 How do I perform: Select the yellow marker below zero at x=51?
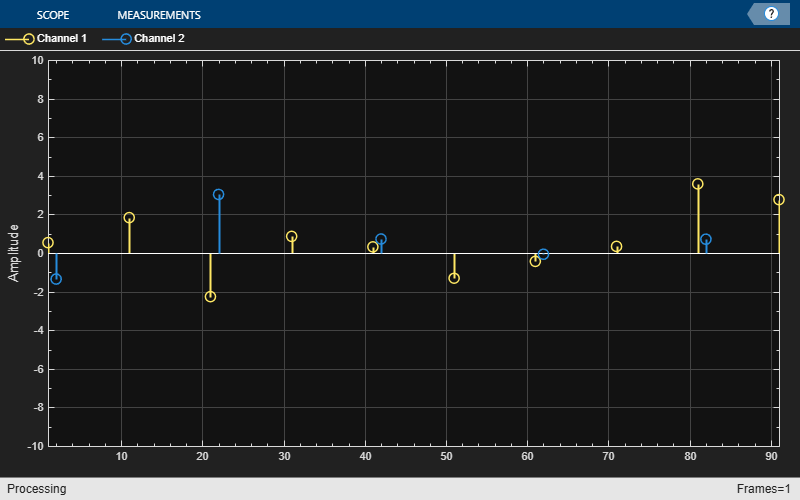pyautogui.click(x=454, y=278)
